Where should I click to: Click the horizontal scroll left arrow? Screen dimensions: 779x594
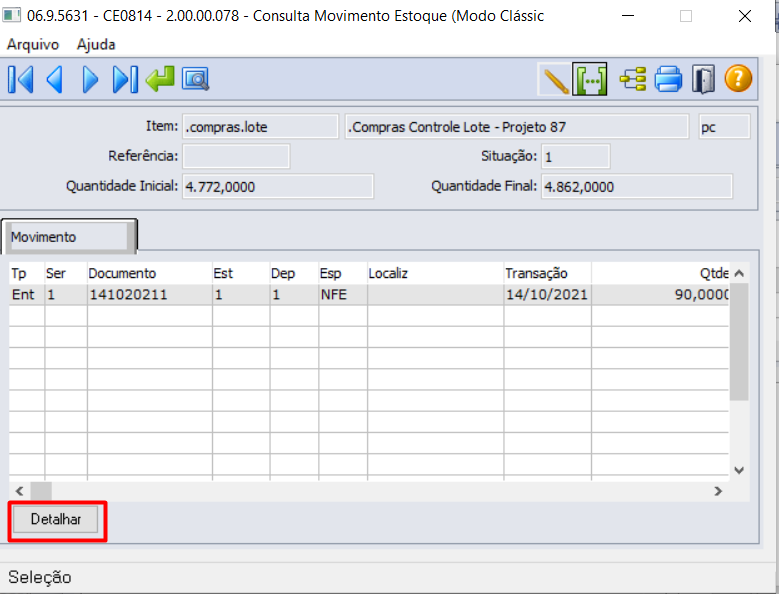click(x=19, y=491)
